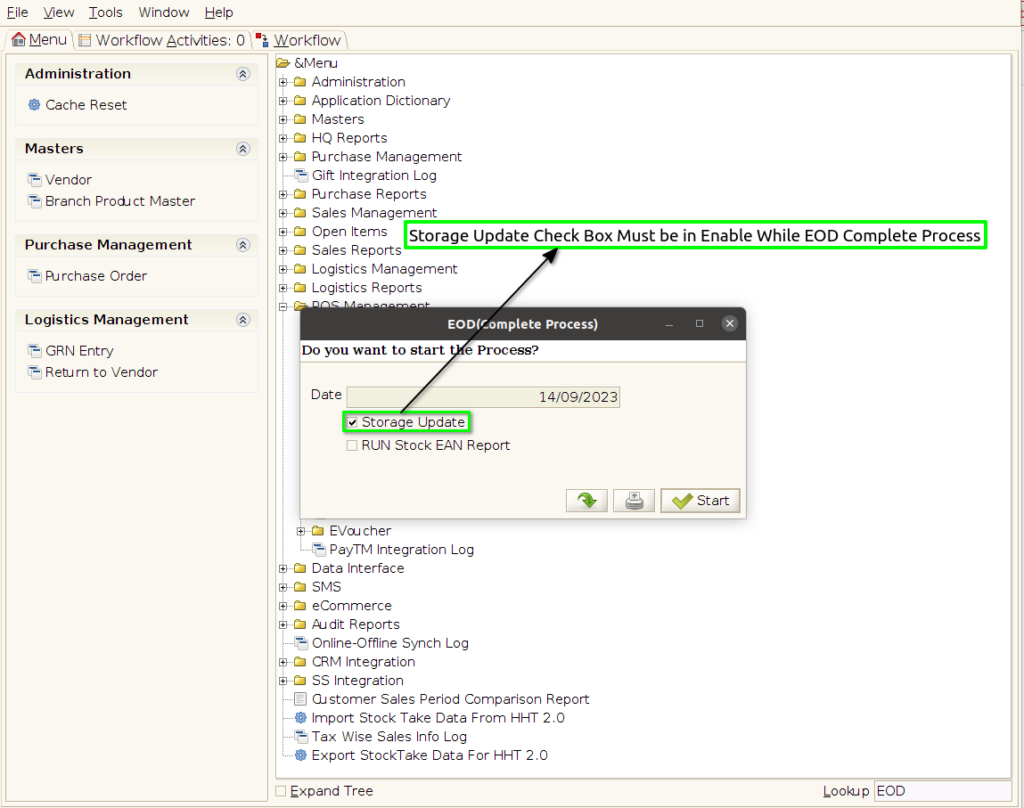Click the EVoucher folder icon
The width and height of the screenshot is (1024, 808).
317,530
